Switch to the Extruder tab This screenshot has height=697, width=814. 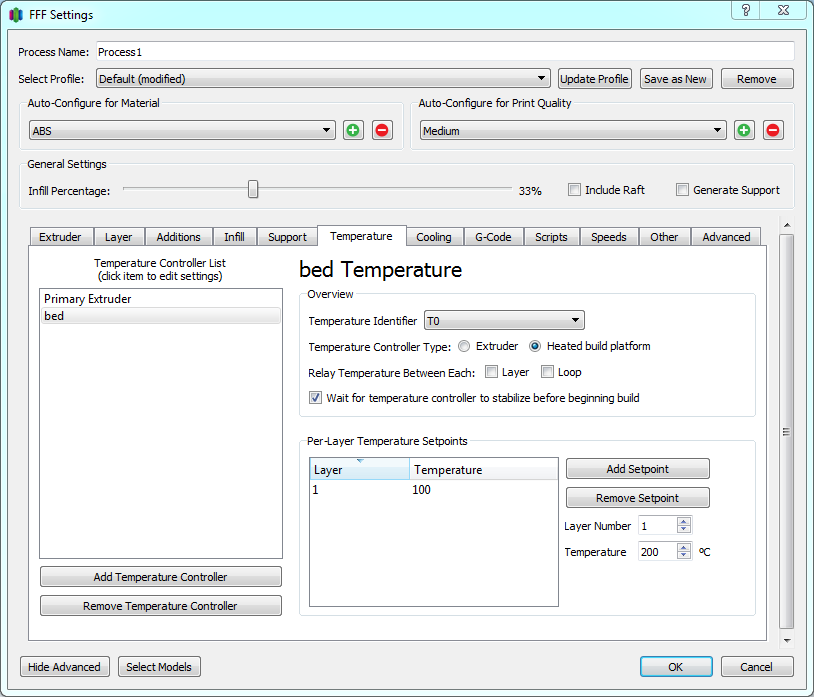click(60, 237)
